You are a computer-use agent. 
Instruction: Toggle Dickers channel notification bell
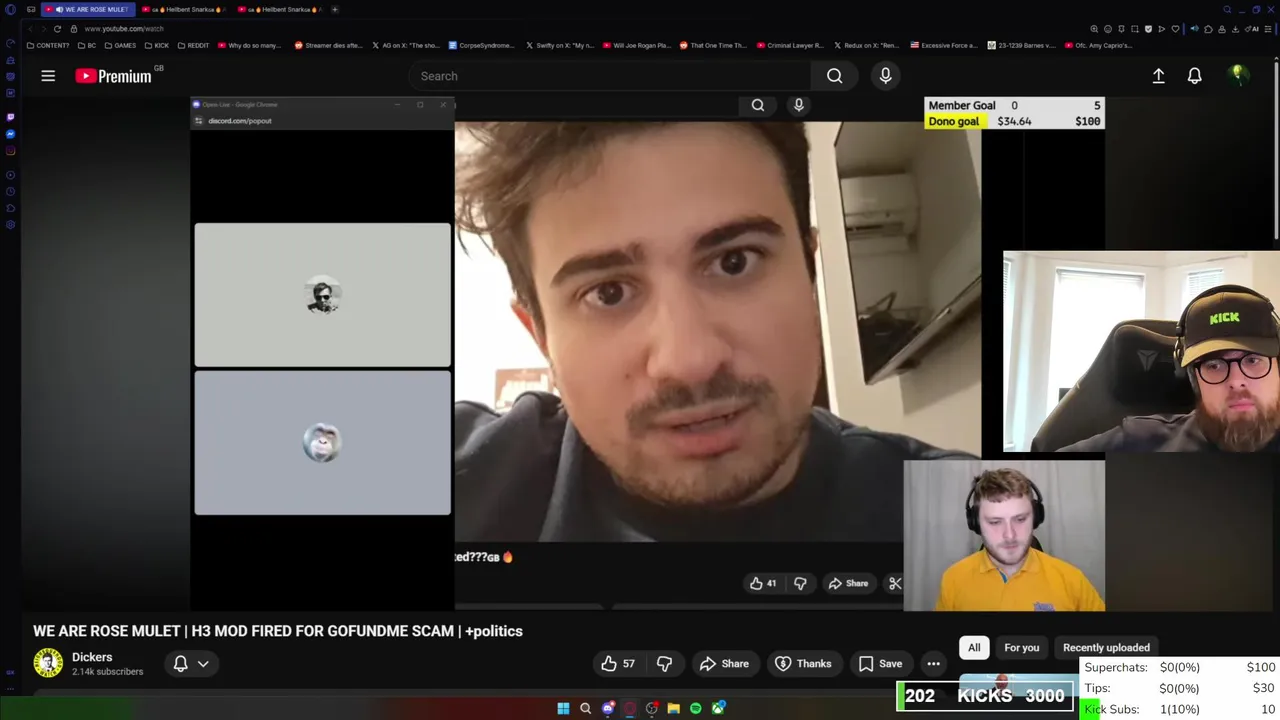(x=181, y=664)
